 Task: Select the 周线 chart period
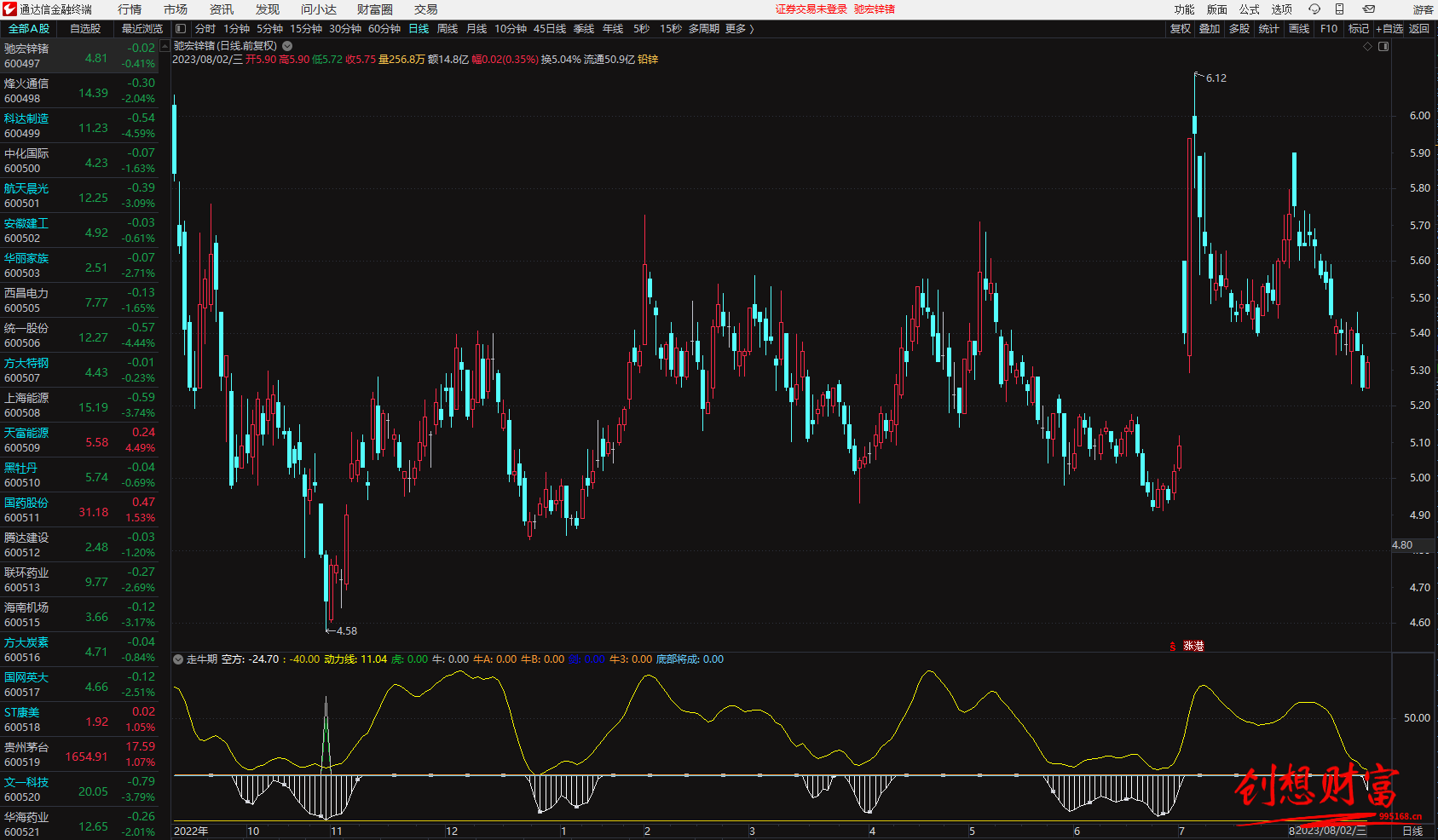448,29
